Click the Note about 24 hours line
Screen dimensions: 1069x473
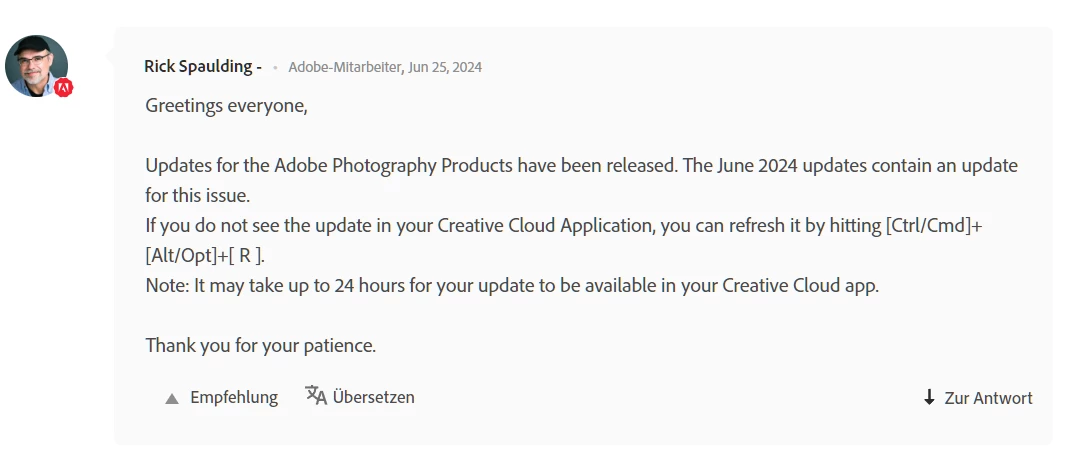(x=511, y=285)
